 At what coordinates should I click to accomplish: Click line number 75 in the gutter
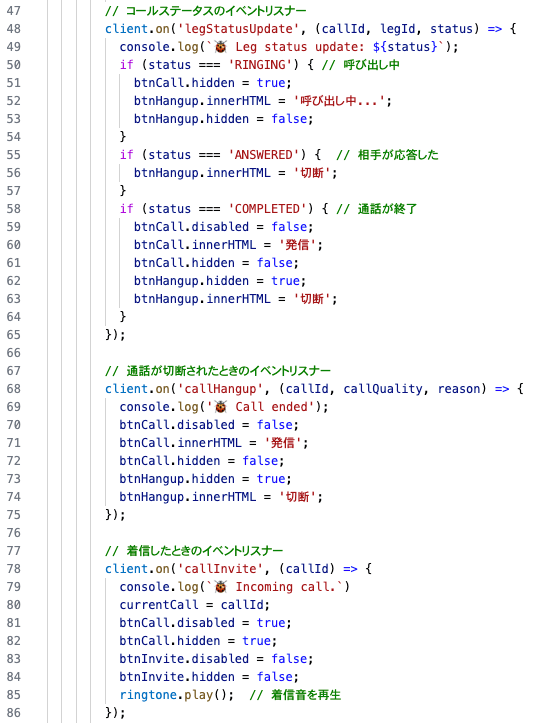(x=14, y=515)
